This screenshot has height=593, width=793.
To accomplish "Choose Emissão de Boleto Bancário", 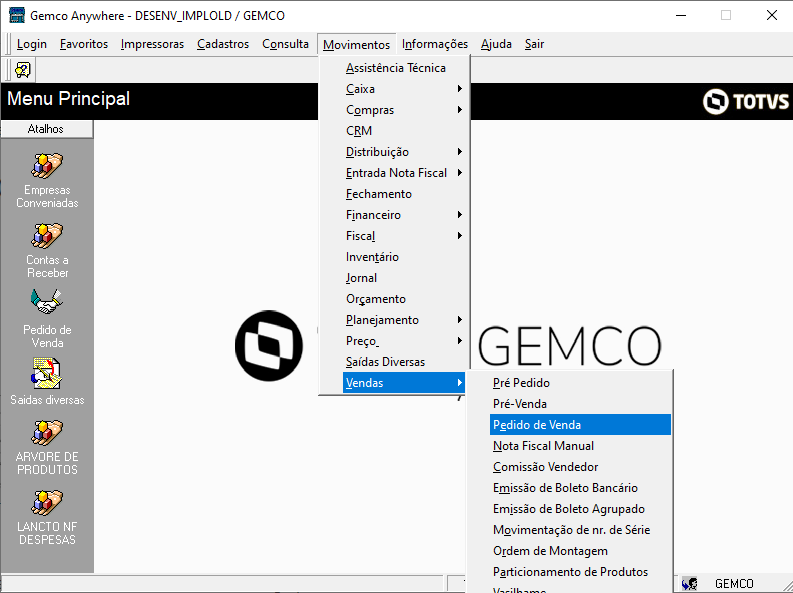I will tap(581, 488).
